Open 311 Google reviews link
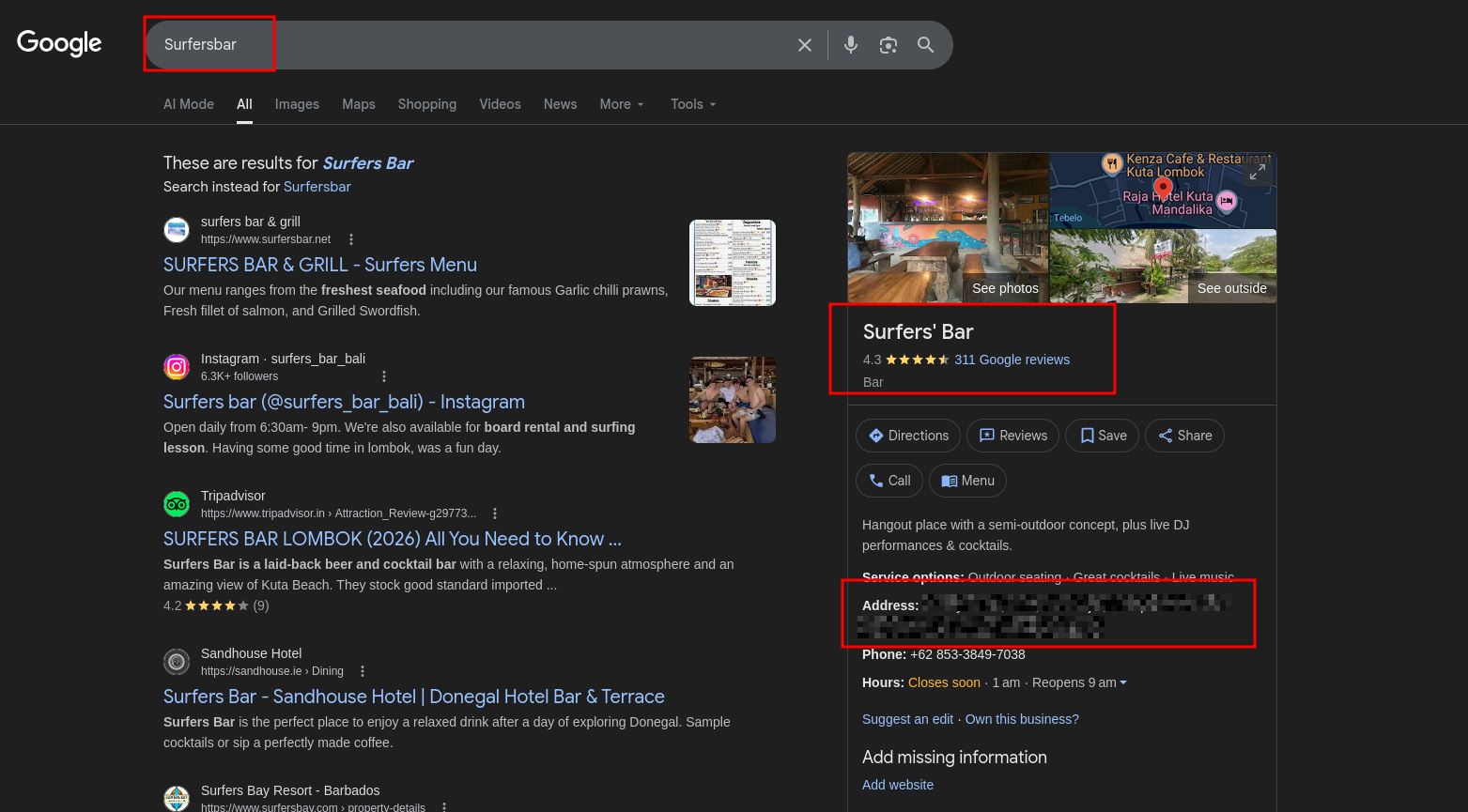The image size is (1468, 812). coord(1012,360)
